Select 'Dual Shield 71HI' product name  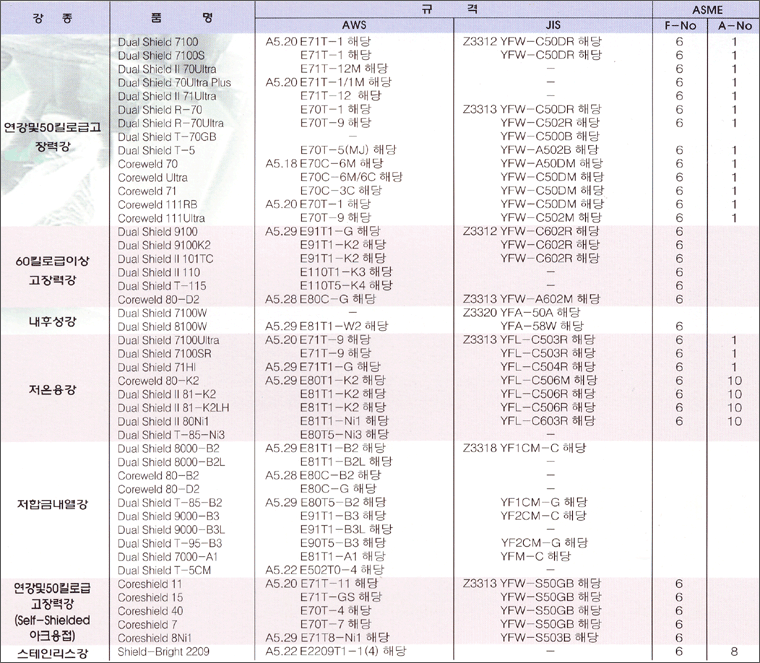157,367
